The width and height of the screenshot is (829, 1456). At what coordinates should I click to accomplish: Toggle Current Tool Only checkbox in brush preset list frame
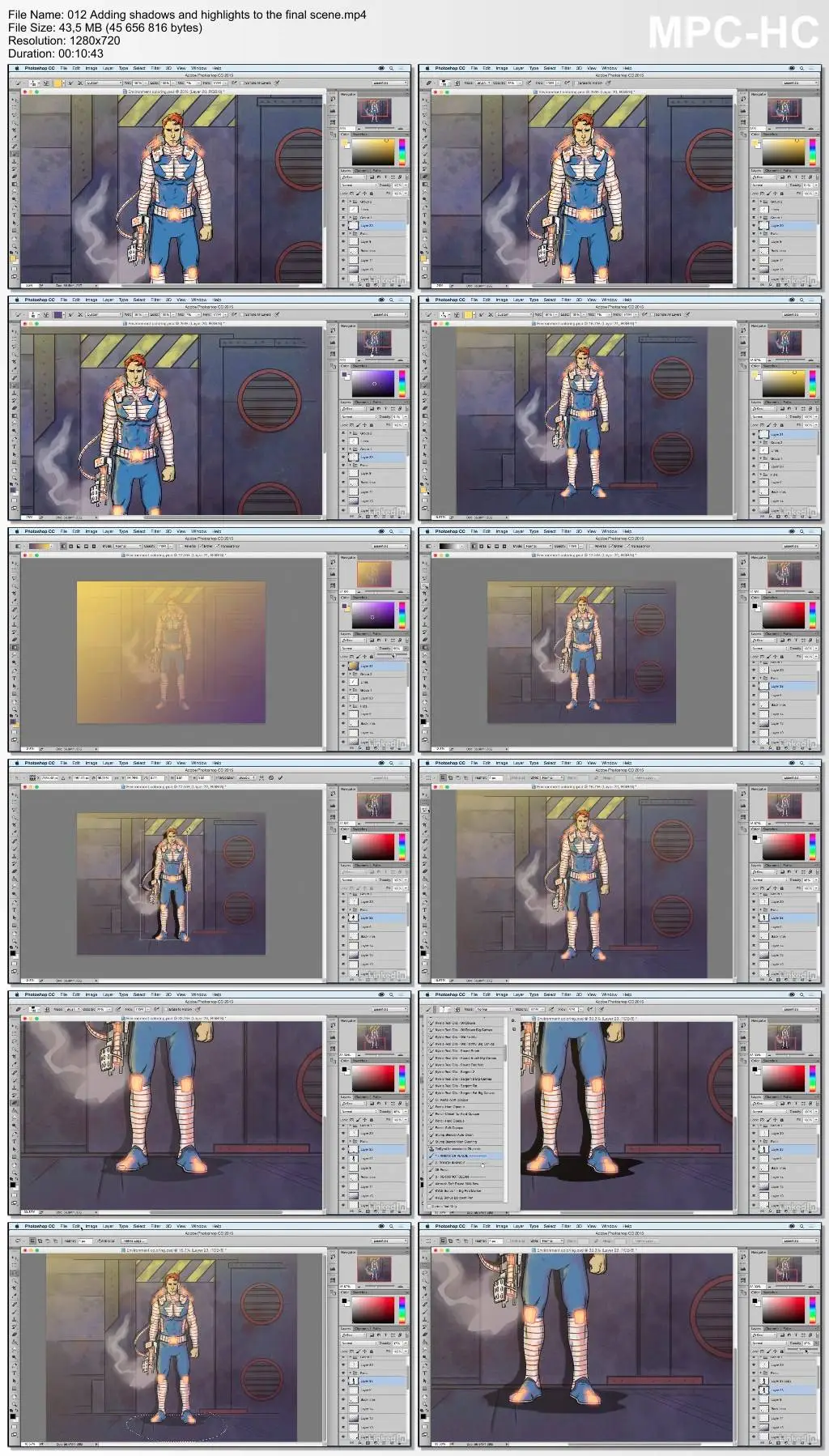point(429,1207)
